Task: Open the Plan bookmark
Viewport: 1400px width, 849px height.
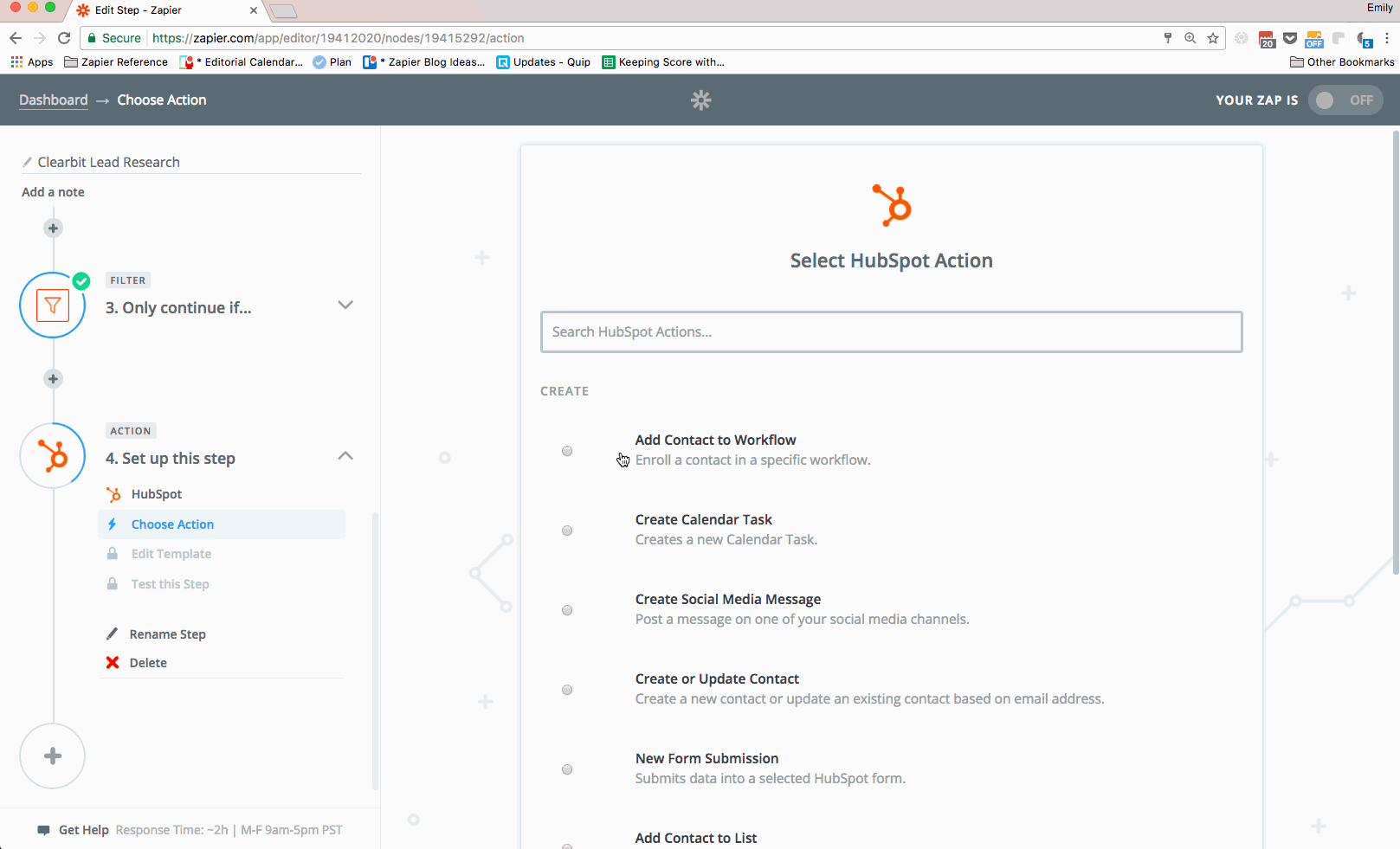Action: pos(332,62)
